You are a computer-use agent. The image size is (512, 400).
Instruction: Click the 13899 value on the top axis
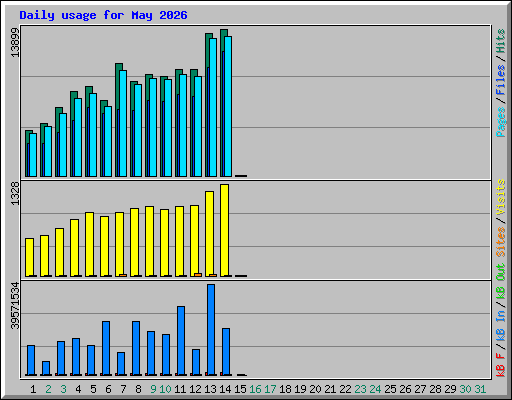click(x=15, y=42)
